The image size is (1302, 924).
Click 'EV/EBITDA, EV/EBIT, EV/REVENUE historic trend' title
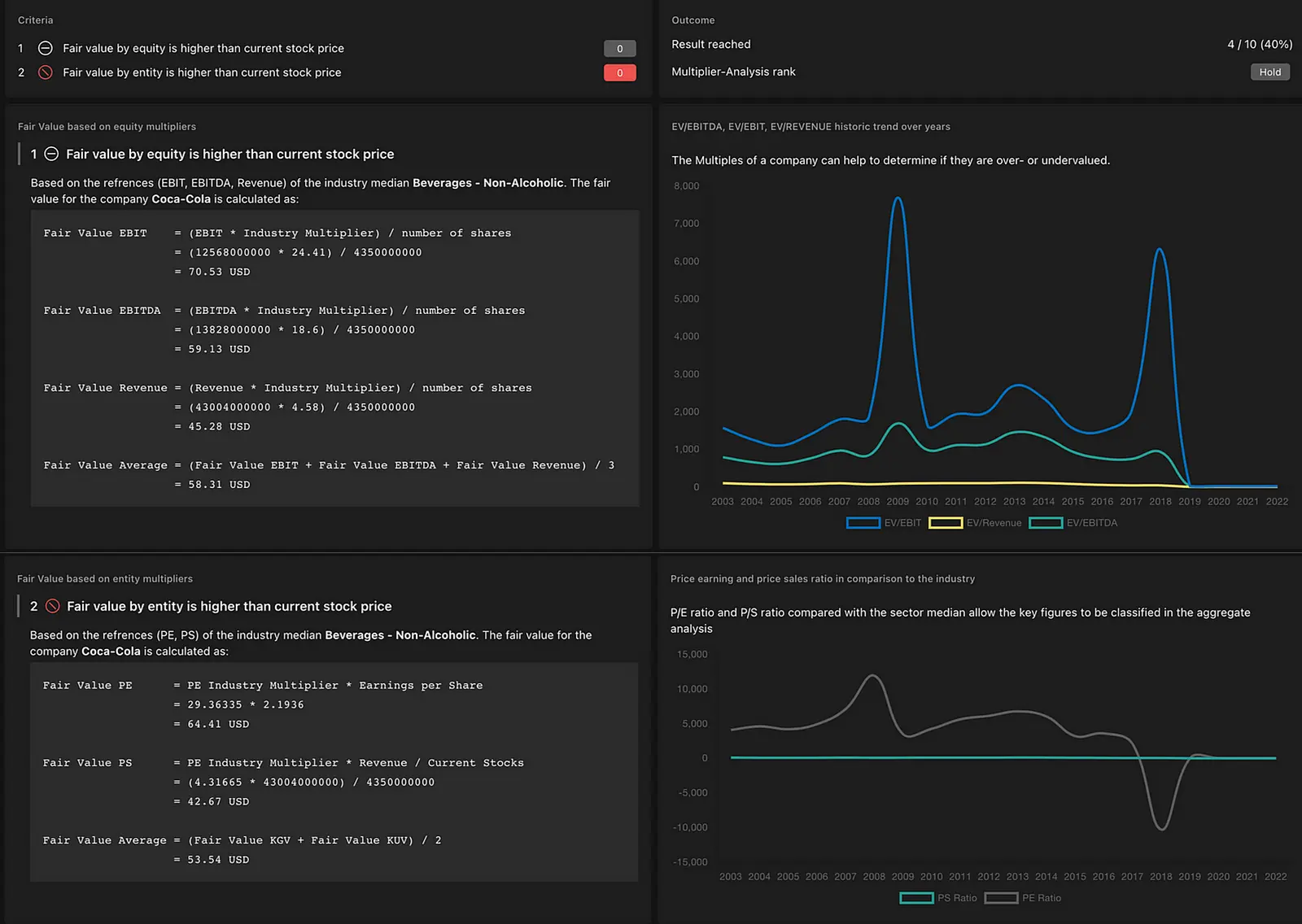[x=810, y=127]
